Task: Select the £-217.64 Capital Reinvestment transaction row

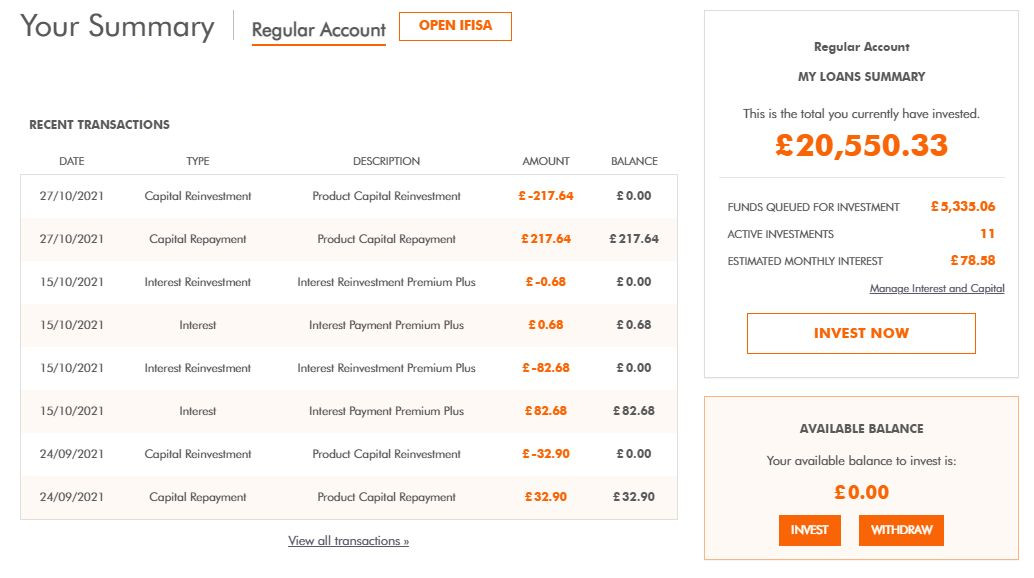Action: 349,196
